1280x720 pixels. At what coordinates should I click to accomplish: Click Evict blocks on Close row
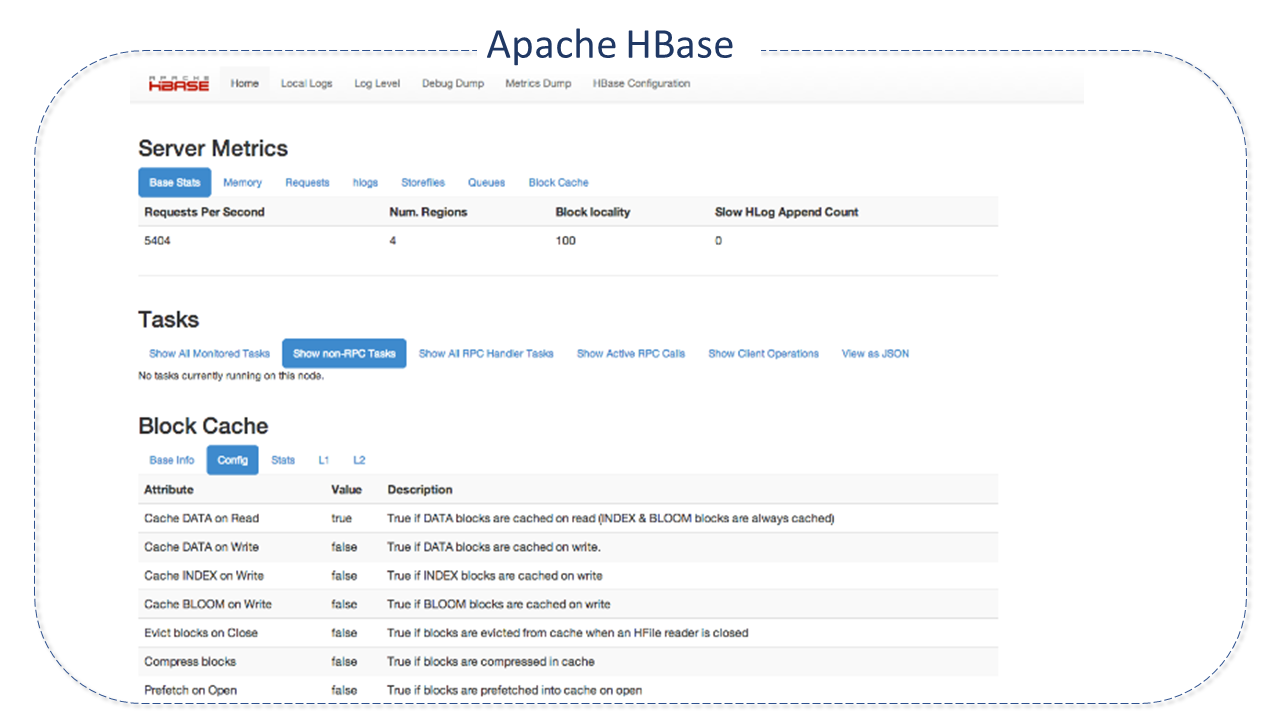pos(568,633)
